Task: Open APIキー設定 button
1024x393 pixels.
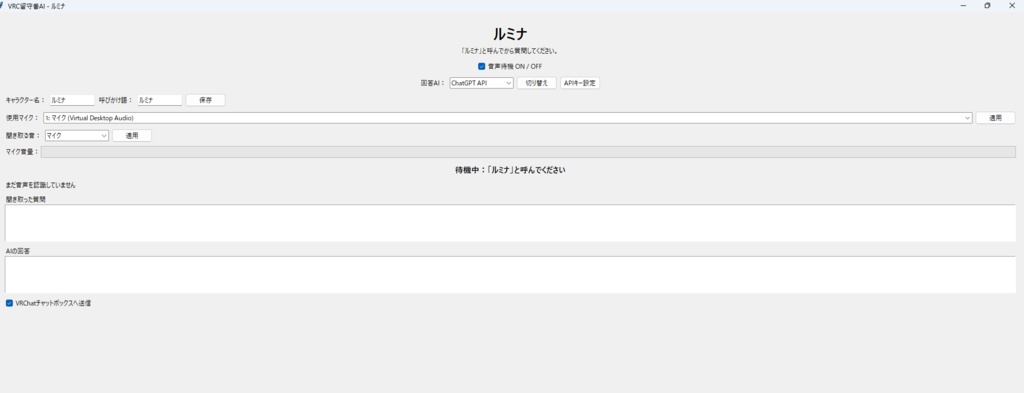Action: point(580,83)
